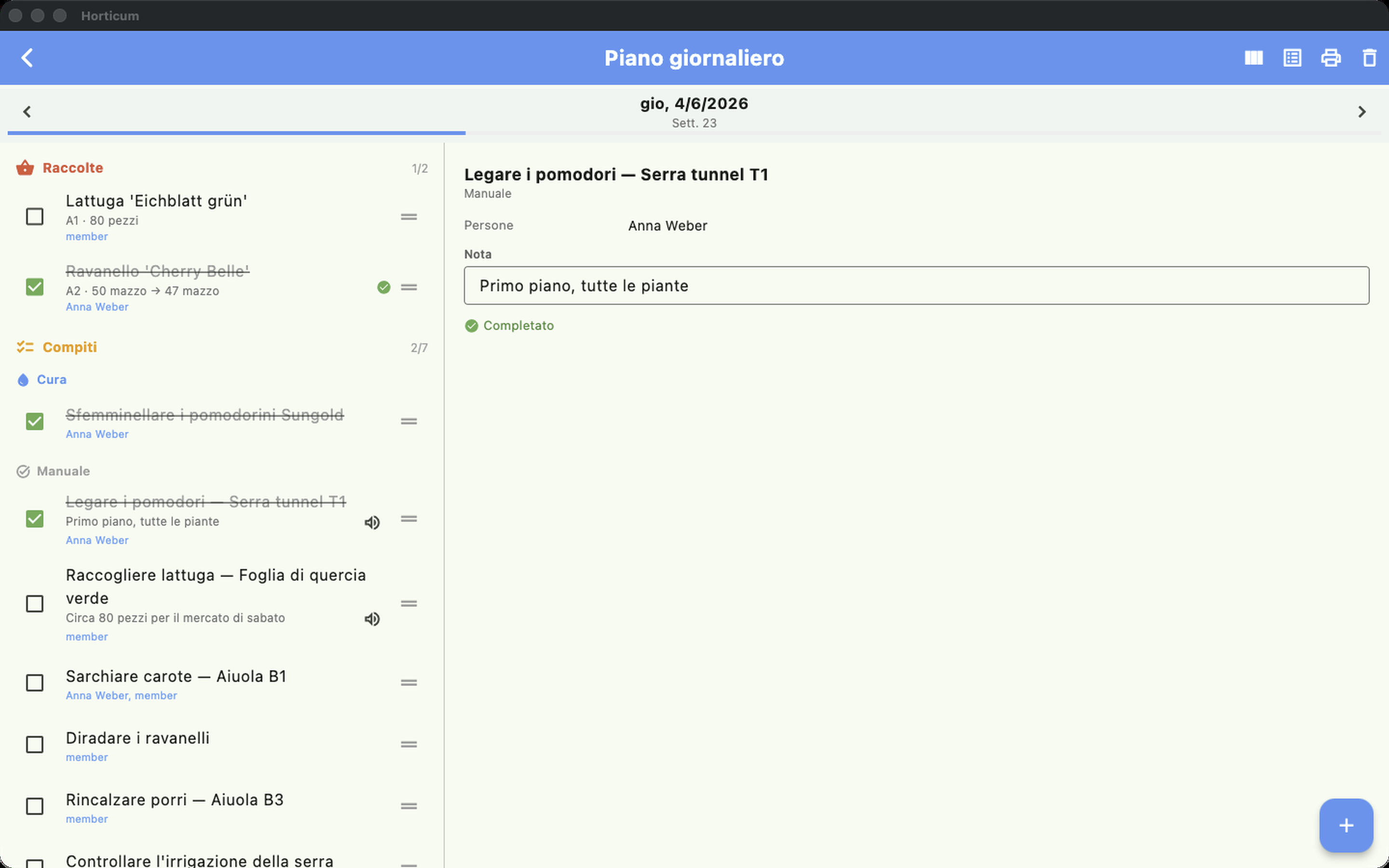Check Lattuga 'Eichblatt grün' harvest
This screenshot has width=1389, height=868.
[x=34, y=217]
